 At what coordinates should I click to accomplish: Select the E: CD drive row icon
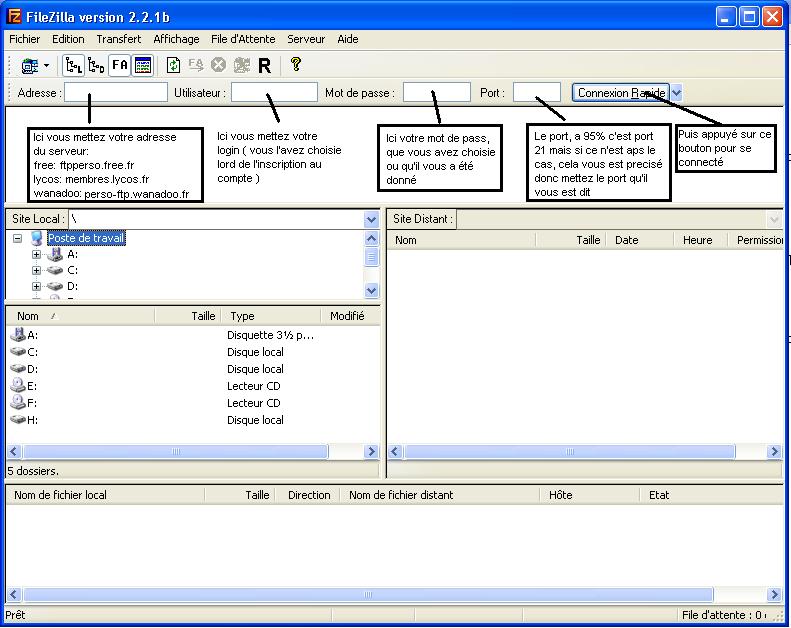[x=18, y=385]
